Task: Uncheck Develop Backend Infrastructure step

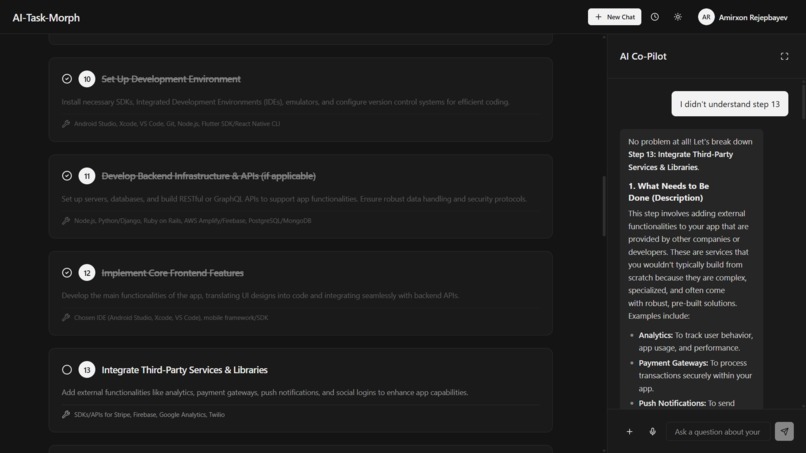Action: click(67, 176)
